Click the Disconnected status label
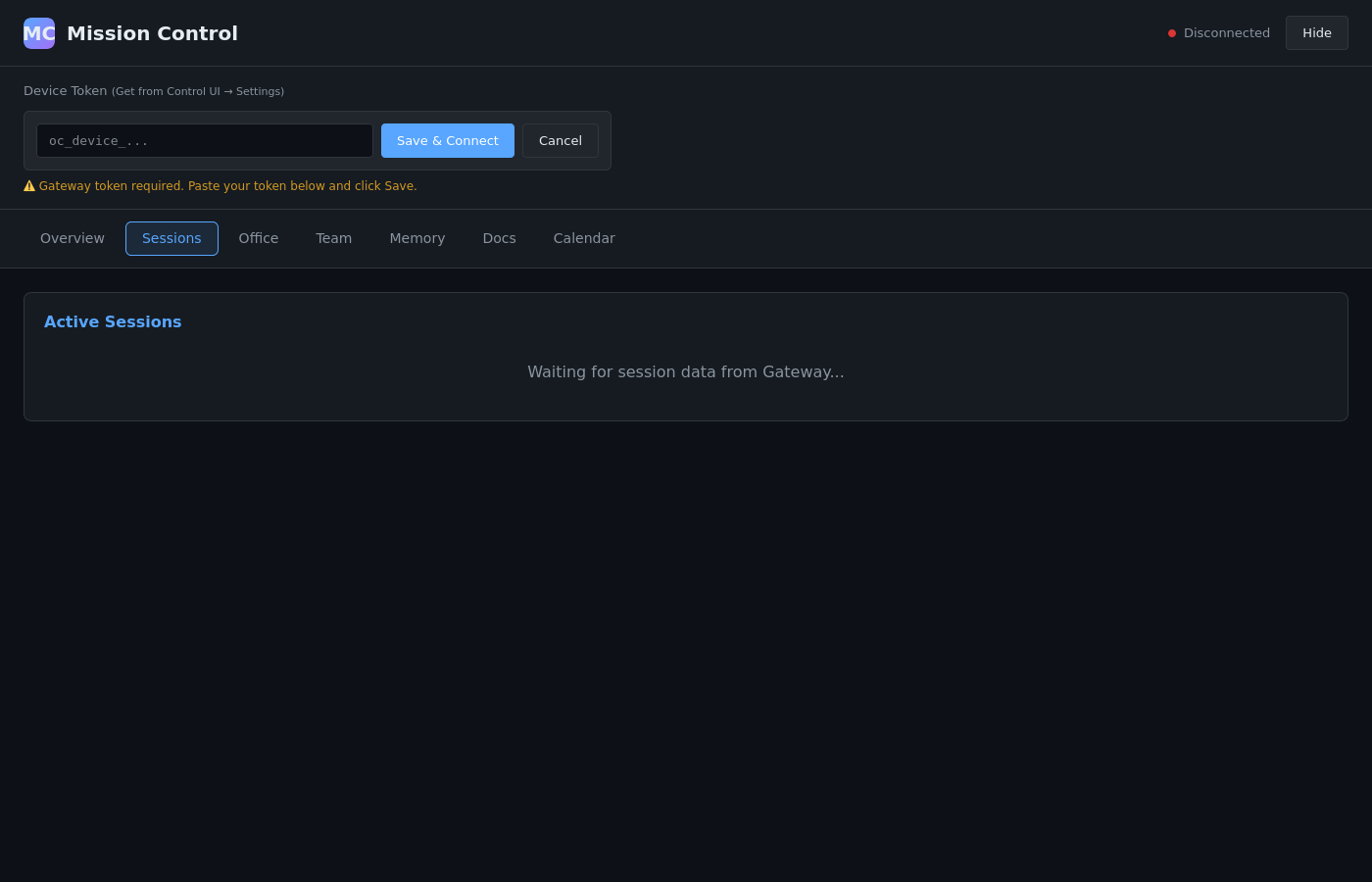The image size is (1372, 882). click(x=1226, y=33)
